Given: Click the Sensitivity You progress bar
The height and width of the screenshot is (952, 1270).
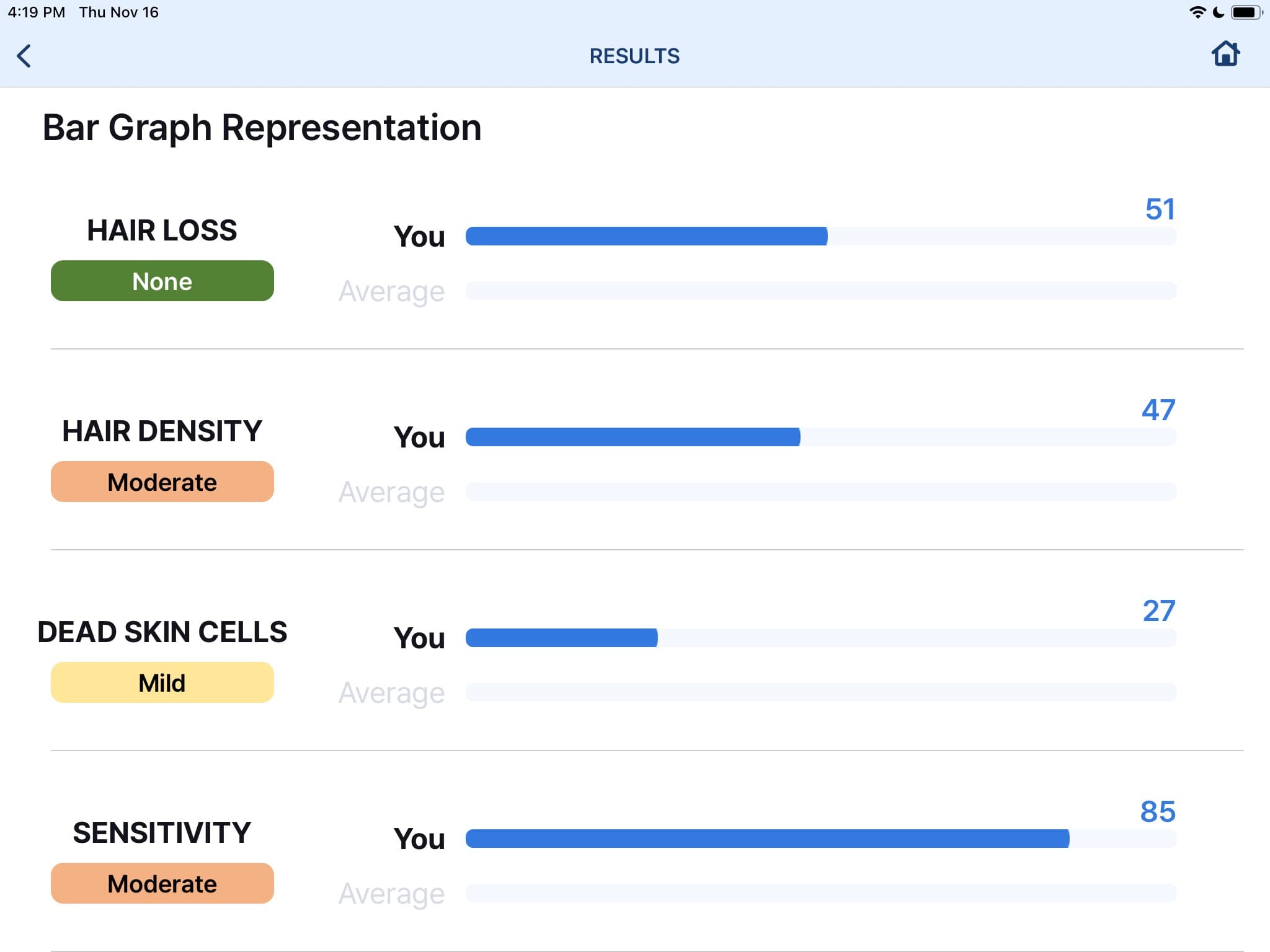Looking at the screenshot, I should [820, 839].
